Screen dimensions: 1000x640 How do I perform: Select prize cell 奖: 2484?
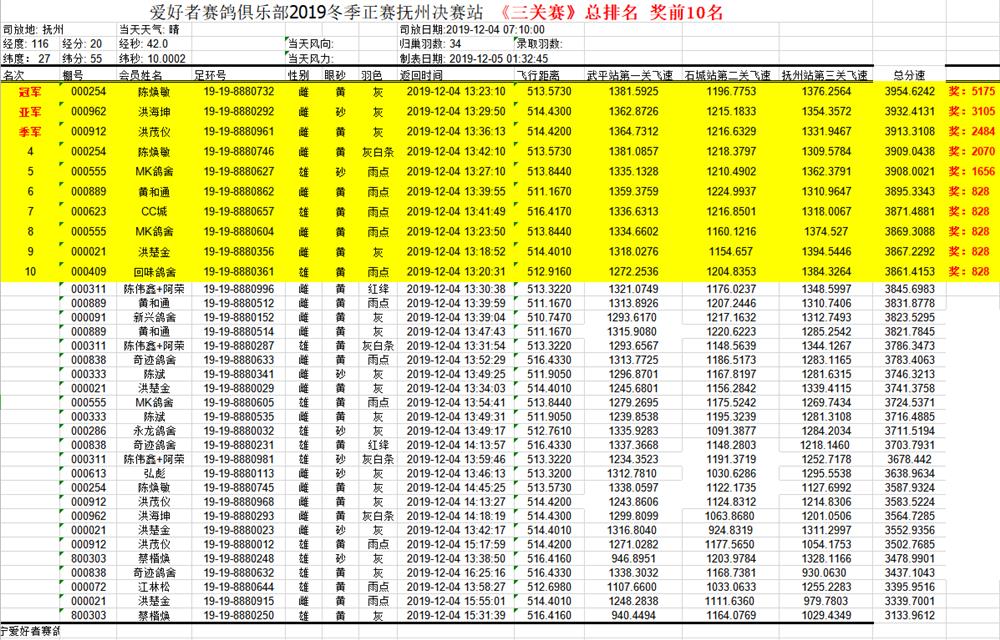tap(971, 132)
